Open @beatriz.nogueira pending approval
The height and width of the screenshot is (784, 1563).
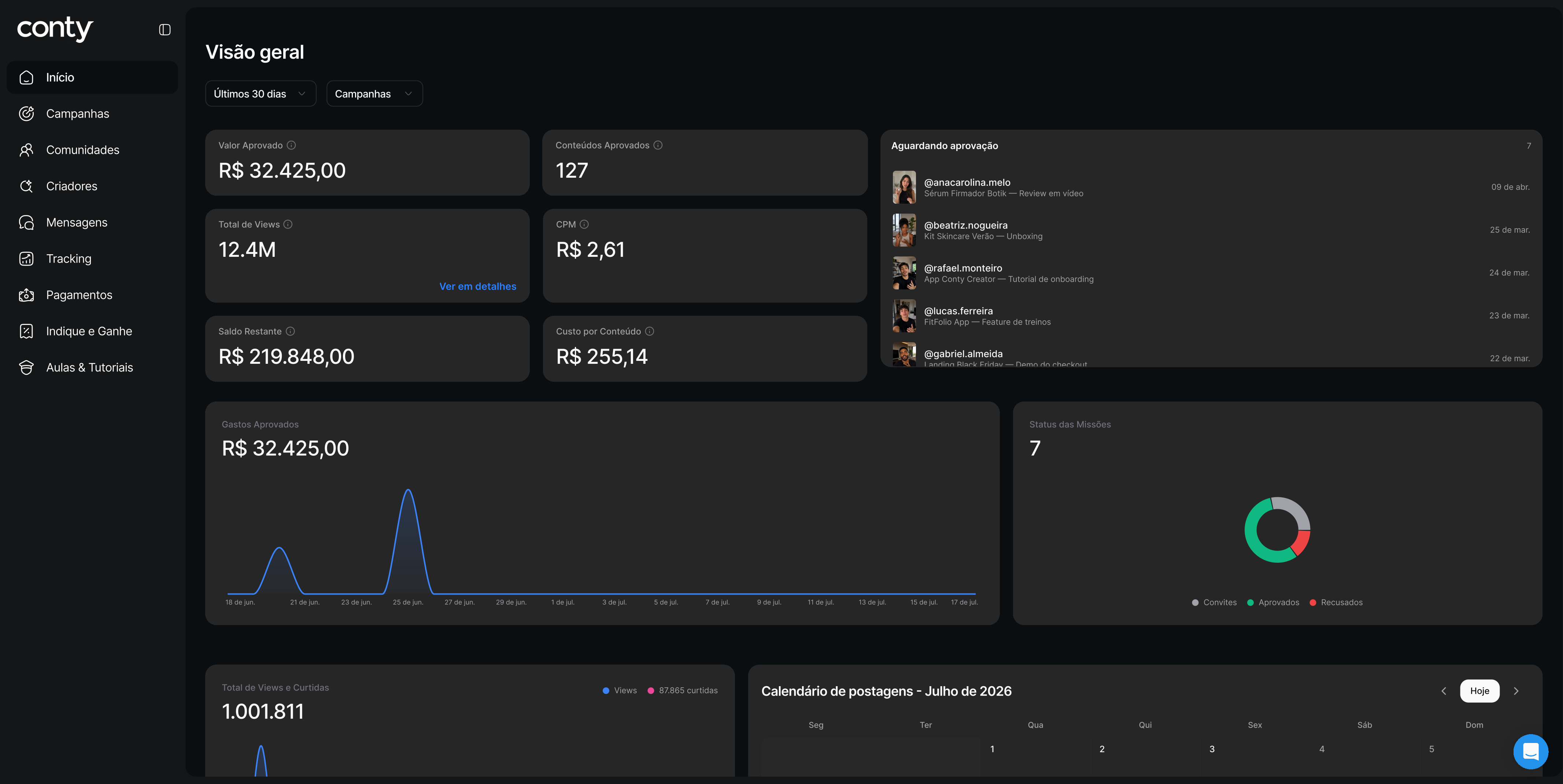(1211, 230)
